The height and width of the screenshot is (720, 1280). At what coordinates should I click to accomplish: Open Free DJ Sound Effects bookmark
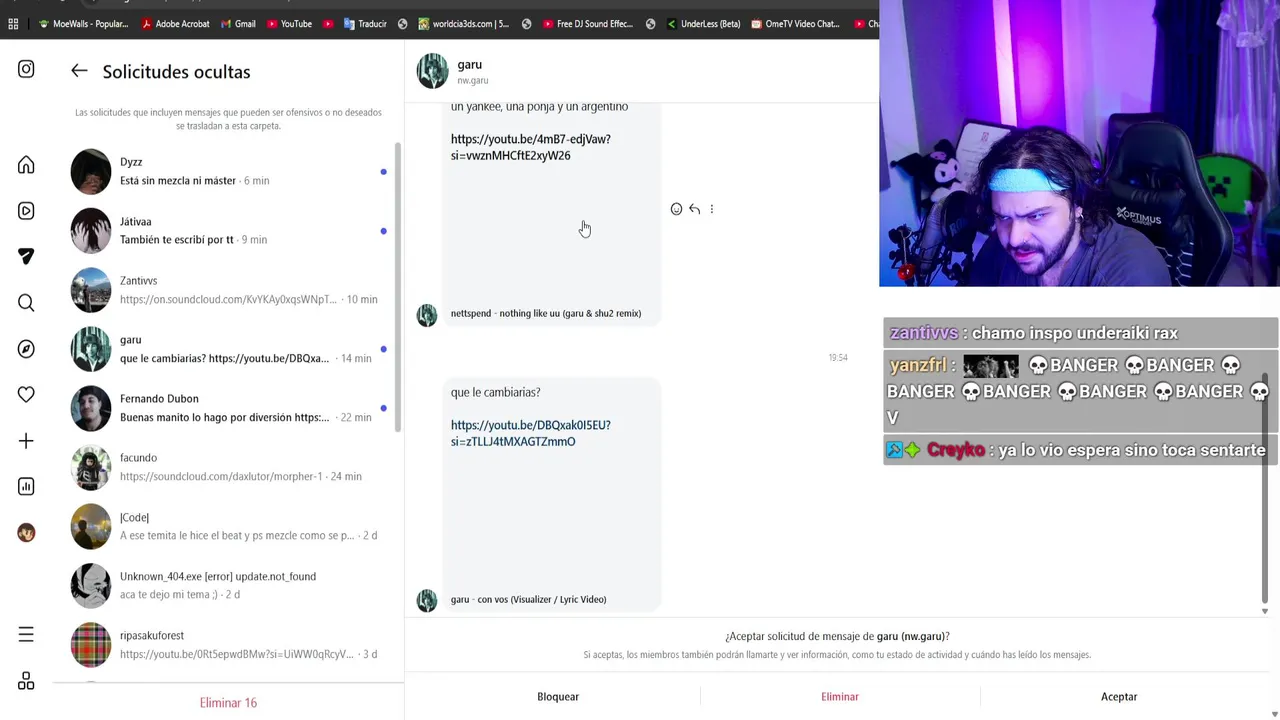[x=587, y=24]
